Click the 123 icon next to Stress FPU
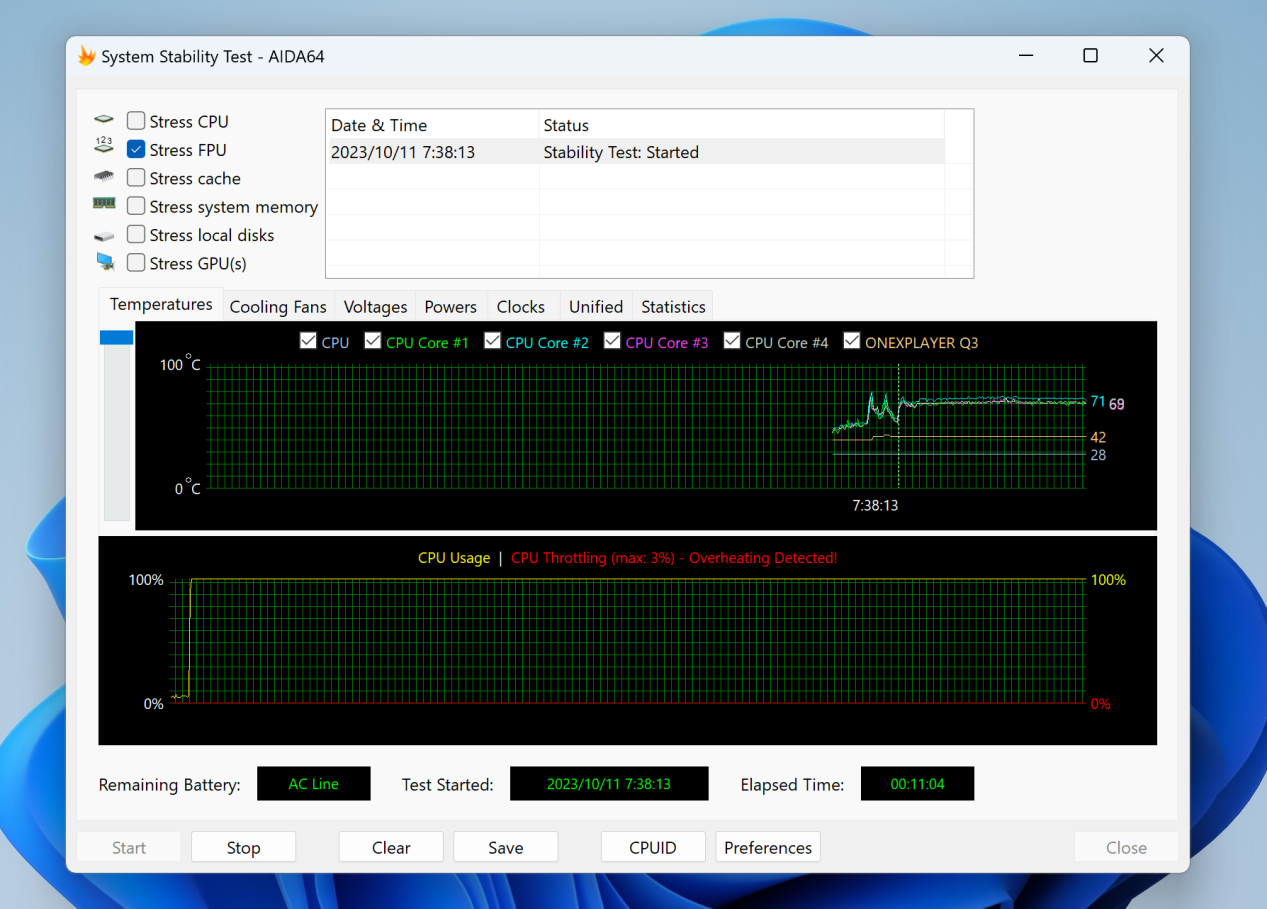 104,146
